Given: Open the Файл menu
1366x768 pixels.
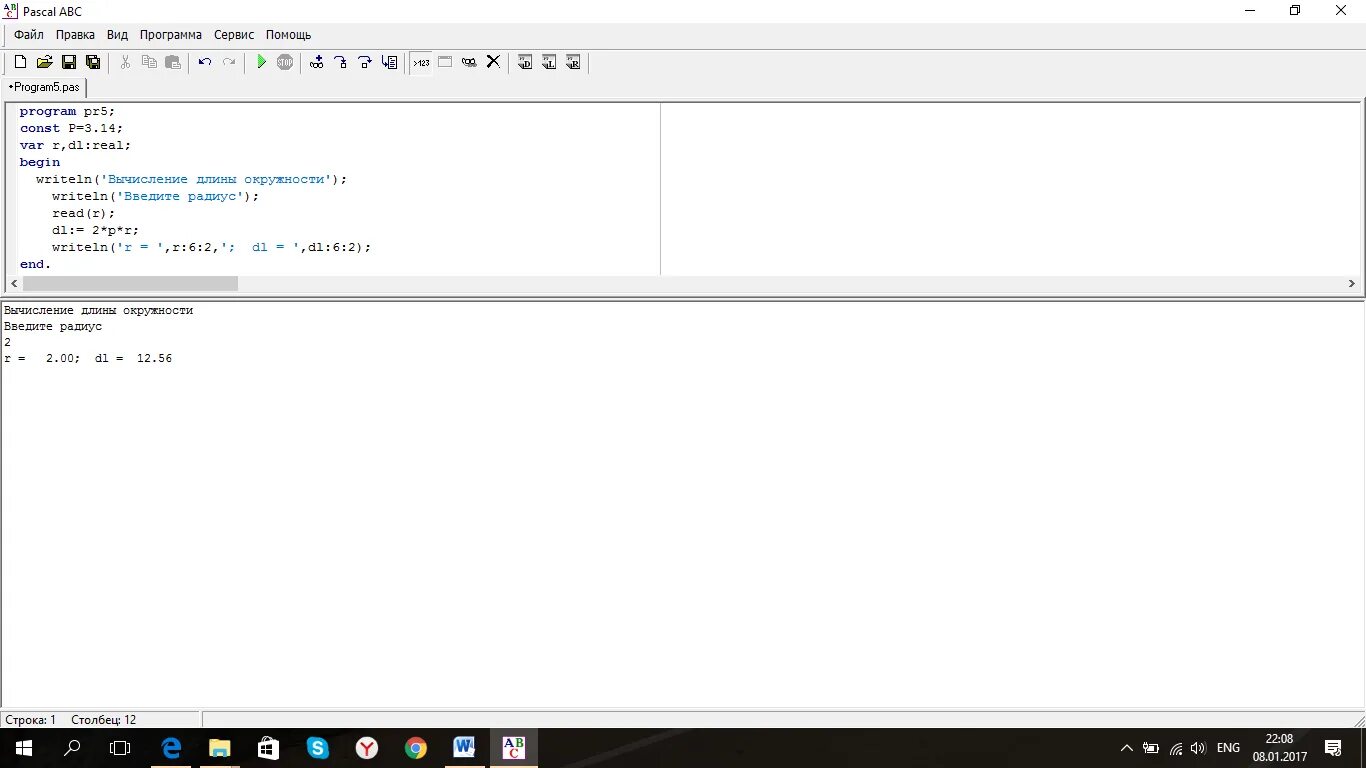Looking at the screenshot, I should [29, 35].
